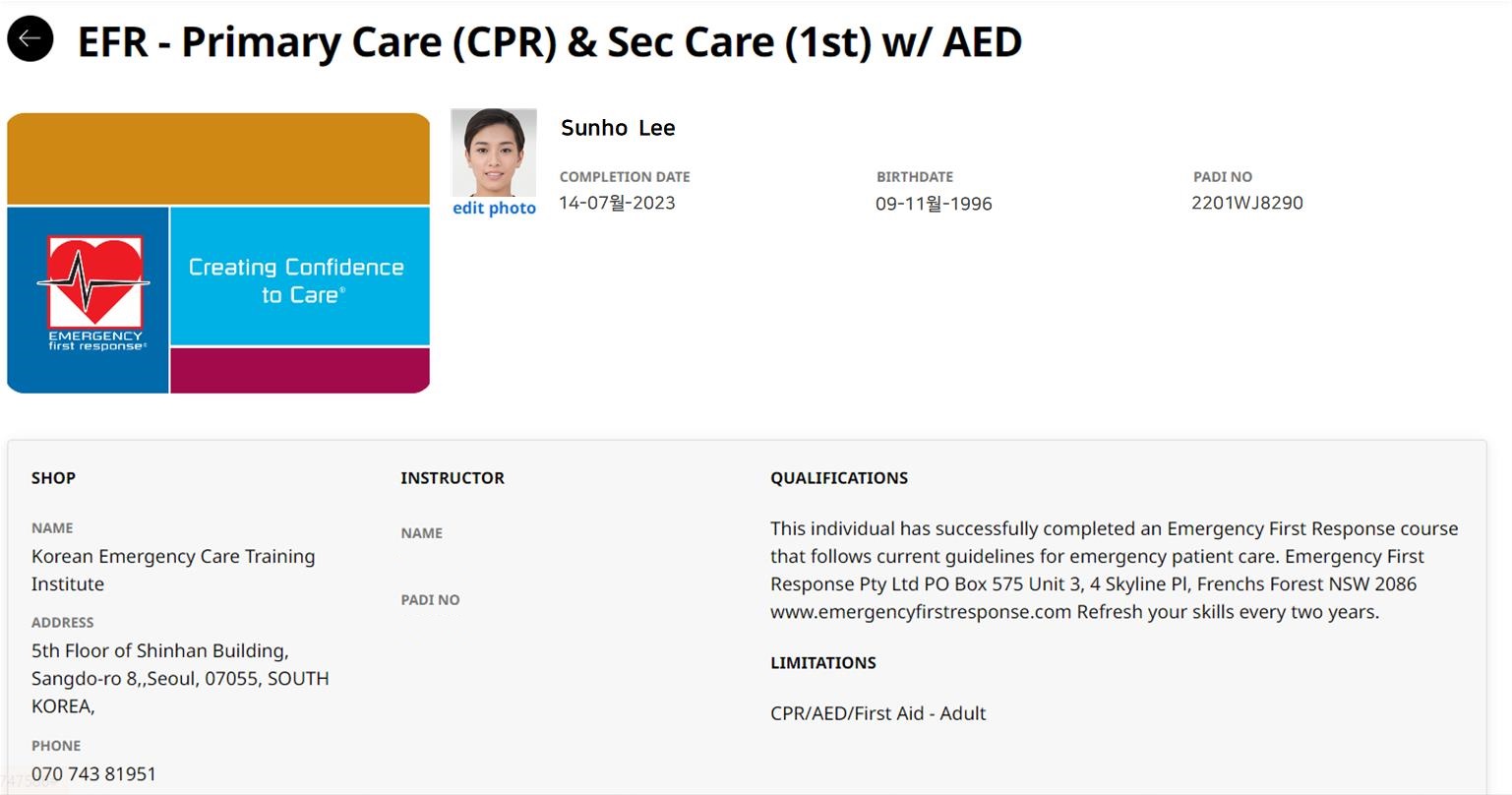Select the Sunho Lee name text
1512x795 pixels.
pos(618,128)
